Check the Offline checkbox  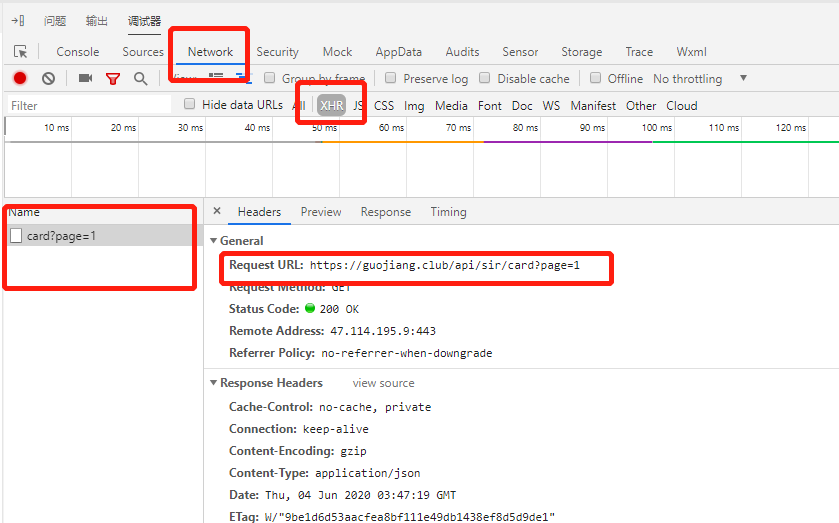595,78
